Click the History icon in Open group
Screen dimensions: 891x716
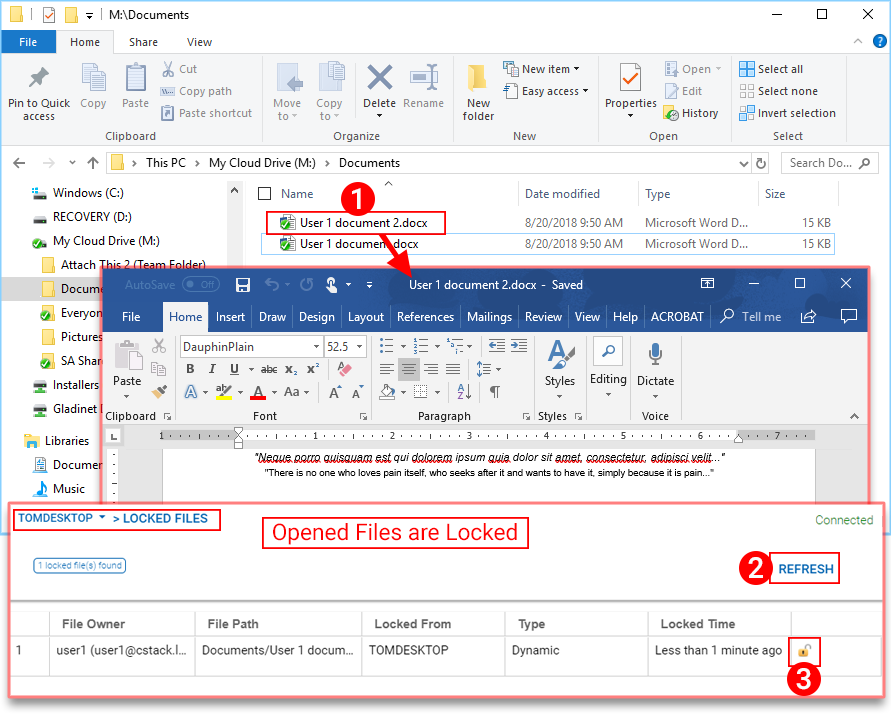[x=690, y=114]
